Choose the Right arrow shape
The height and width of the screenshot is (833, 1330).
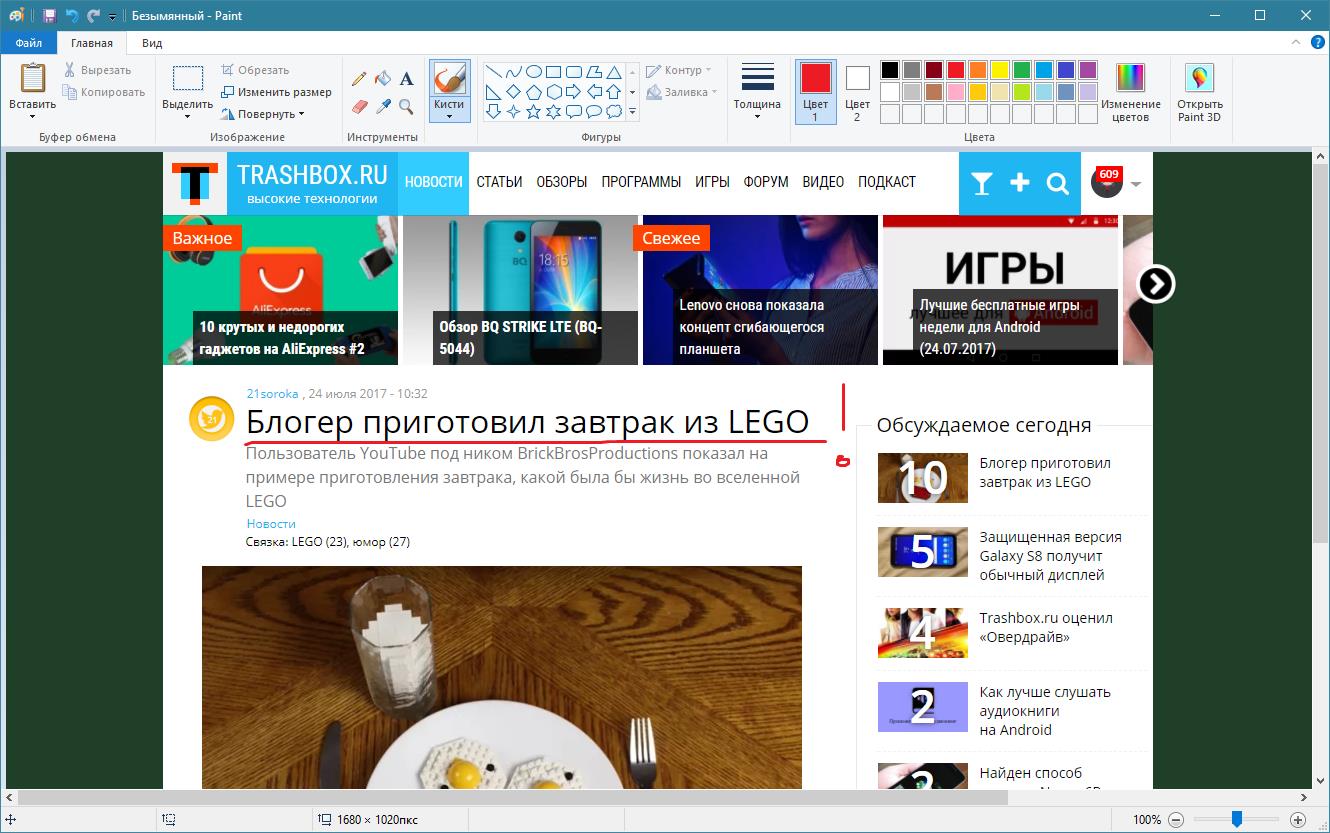tap(574, 92)
